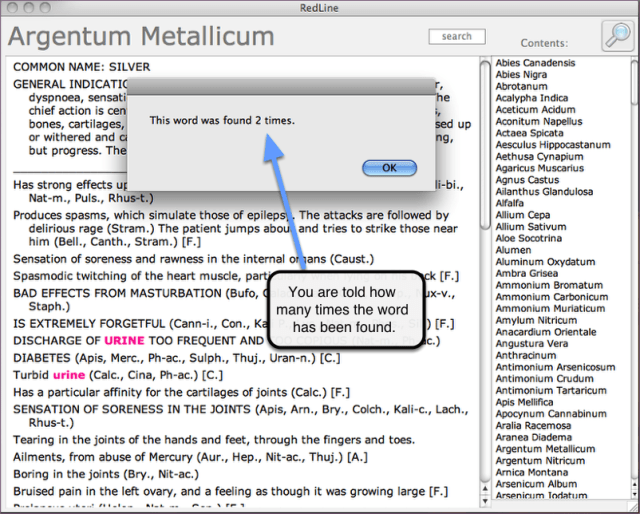Screen dimensions: 640x514
Task: Click the magnifying glass search icon
Action: (x=618, y=36)
